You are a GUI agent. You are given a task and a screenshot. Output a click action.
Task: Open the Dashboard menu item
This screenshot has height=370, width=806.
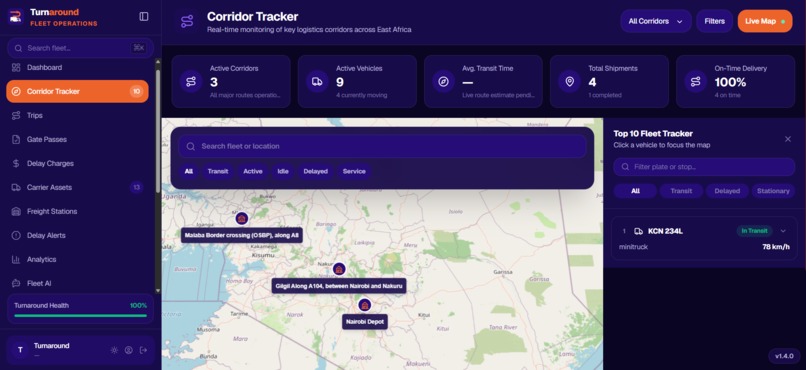click(77, 67)
